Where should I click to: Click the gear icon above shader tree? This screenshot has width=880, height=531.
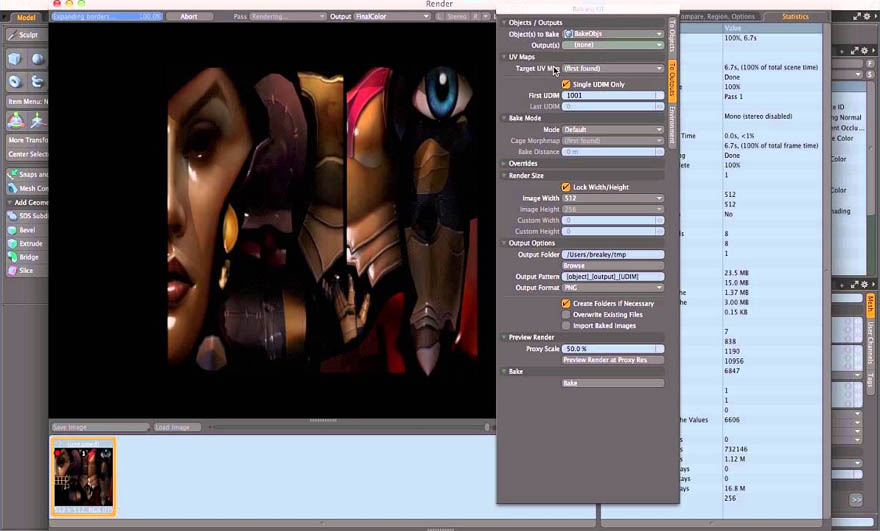(864, 51)
